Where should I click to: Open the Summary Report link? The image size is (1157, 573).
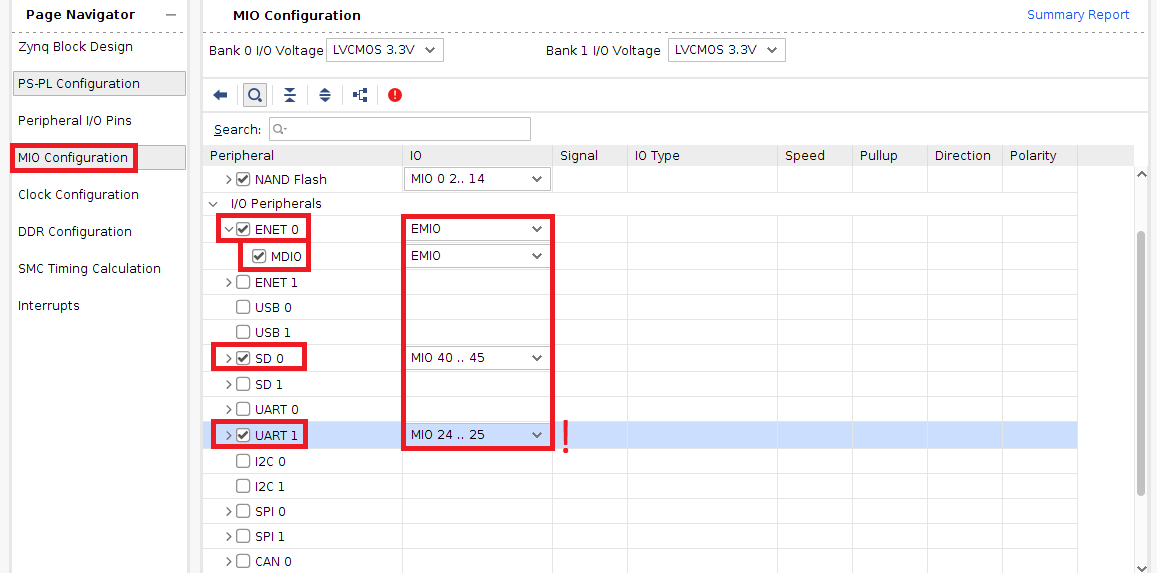pos(1078,15)
